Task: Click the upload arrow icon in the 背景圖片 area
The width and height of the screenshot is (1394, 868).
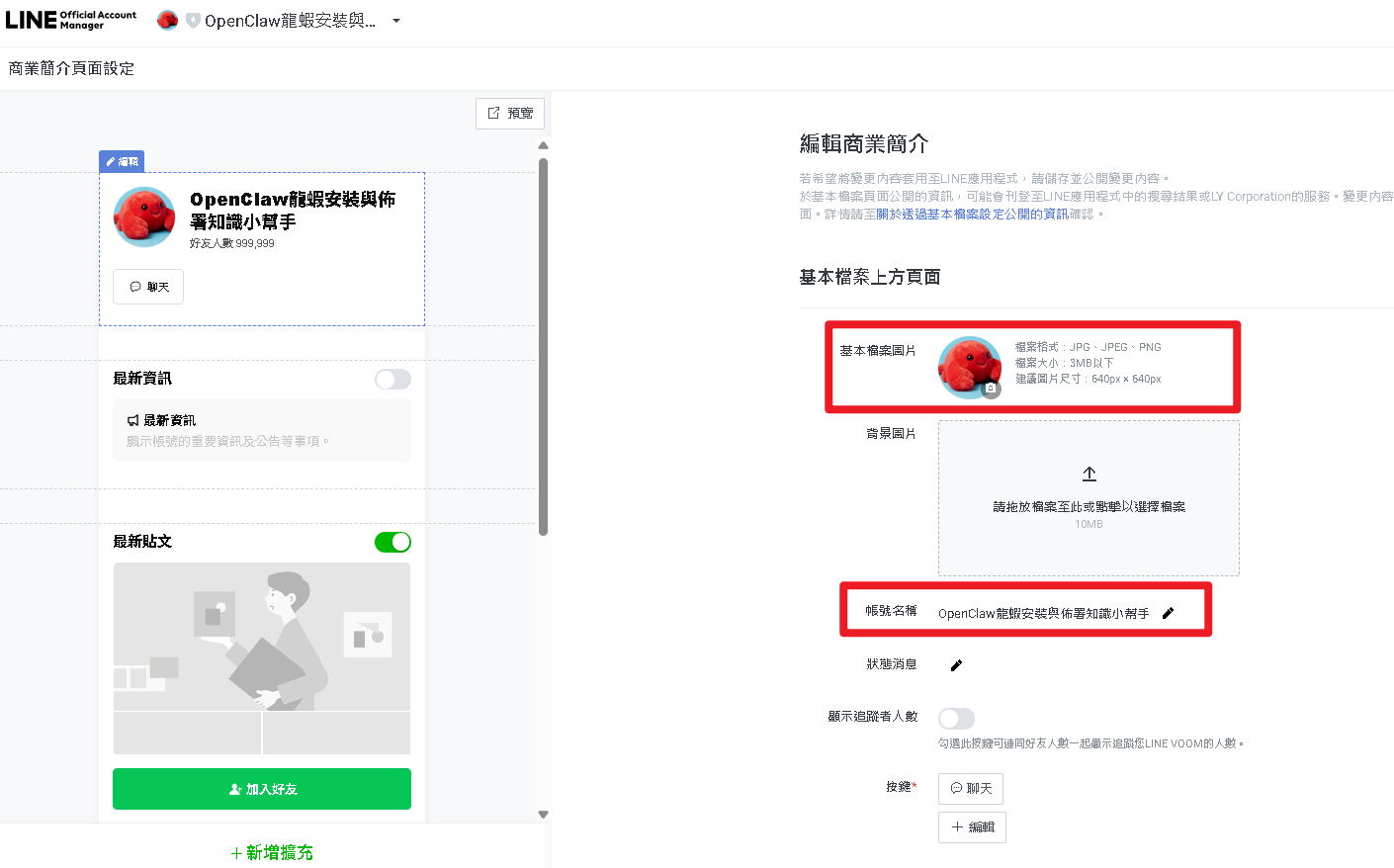Action: (x=1089, y=474)
